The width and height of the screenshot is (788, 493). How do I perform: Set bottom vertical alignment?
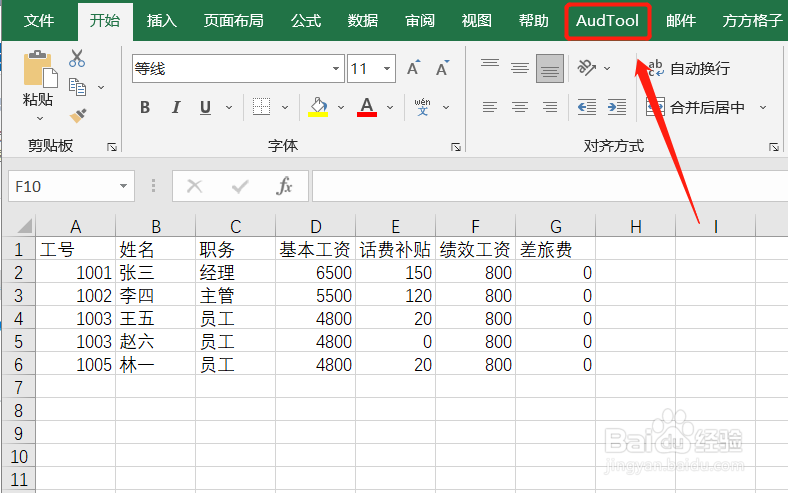coord(550,68)
